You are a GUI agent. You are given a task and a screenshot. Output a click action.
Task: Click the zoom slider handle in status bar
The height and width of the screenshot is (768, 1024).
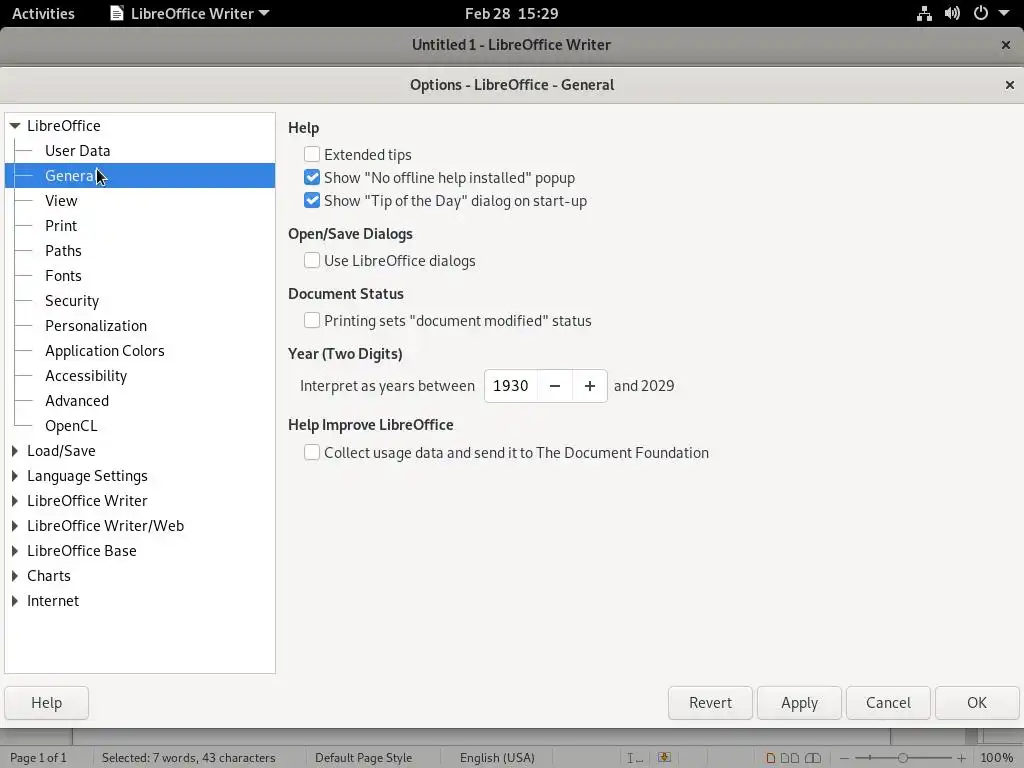pos(903,758)
